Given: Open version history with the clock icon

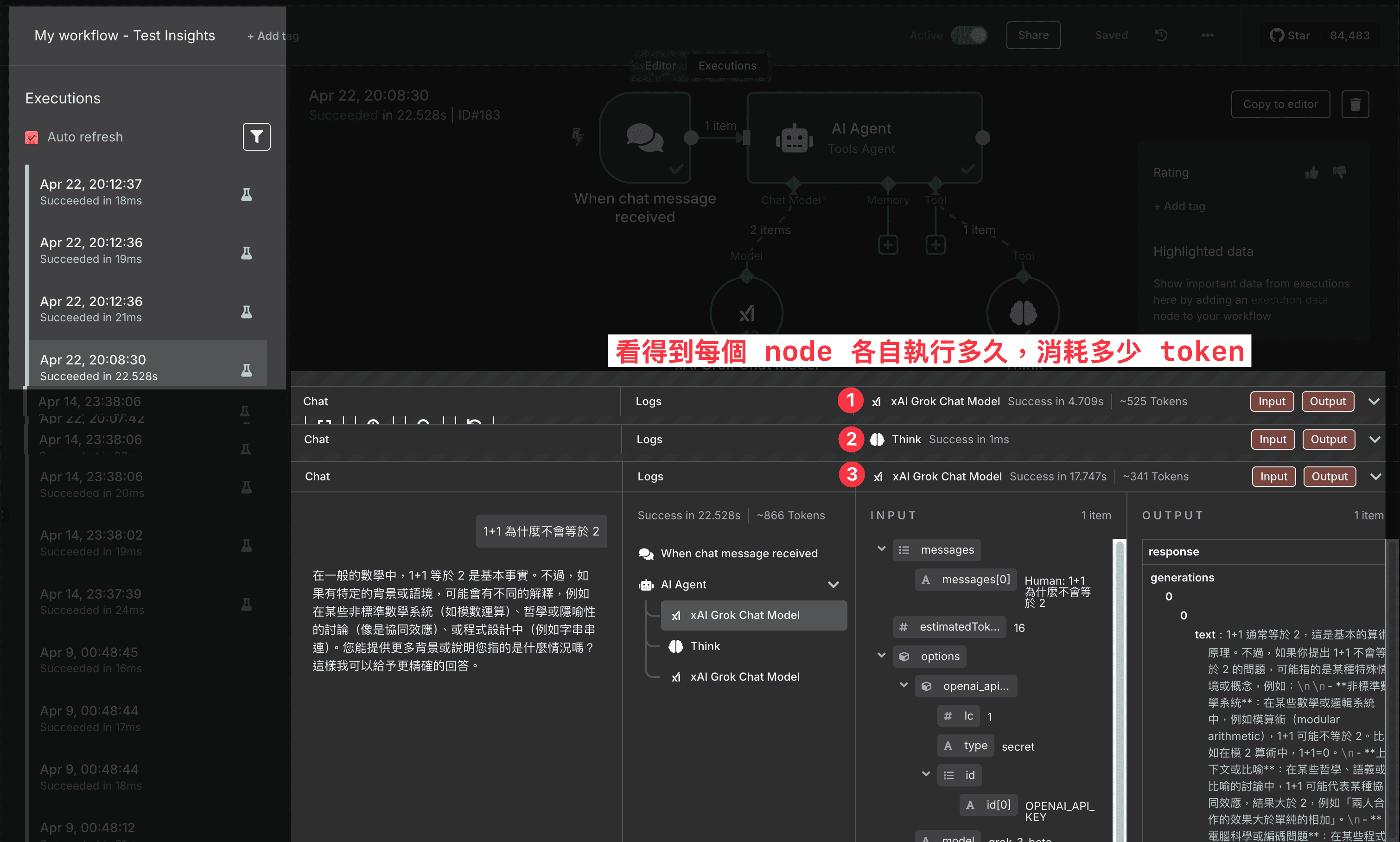Looking at the screenshot, I should (1161, 35).
